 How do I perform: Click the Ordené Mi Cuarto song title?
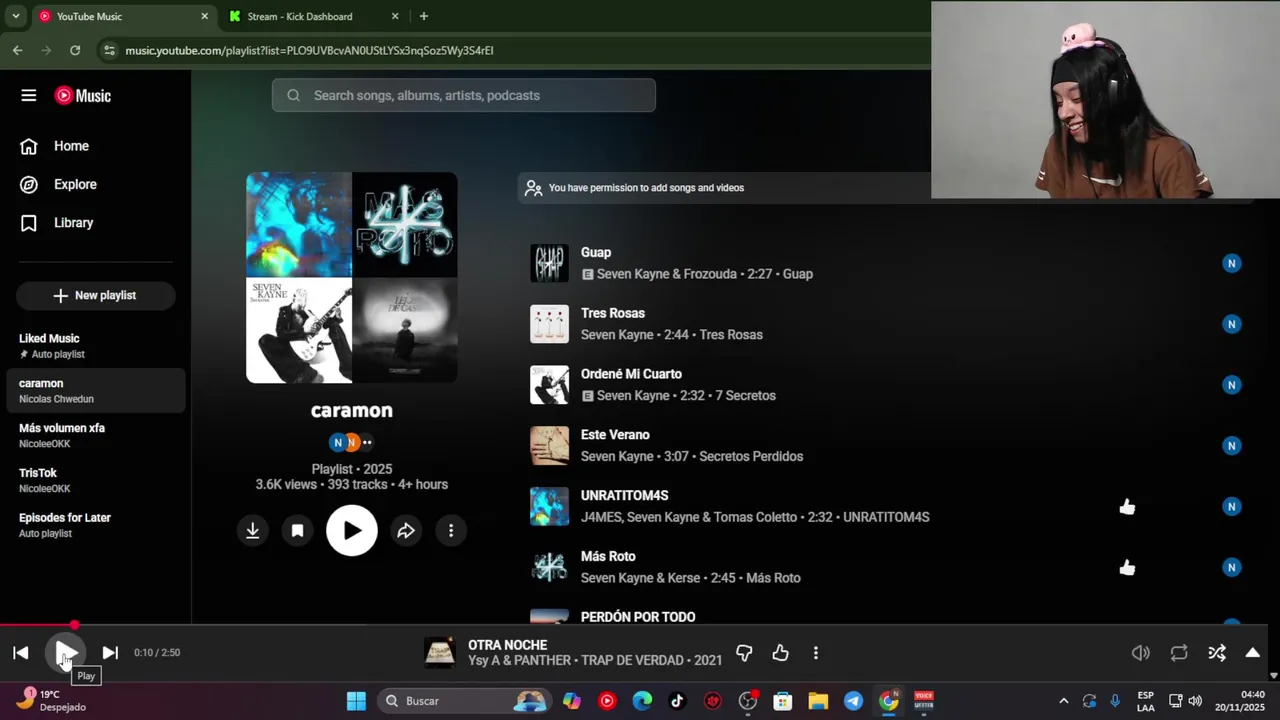coord(631,374)
